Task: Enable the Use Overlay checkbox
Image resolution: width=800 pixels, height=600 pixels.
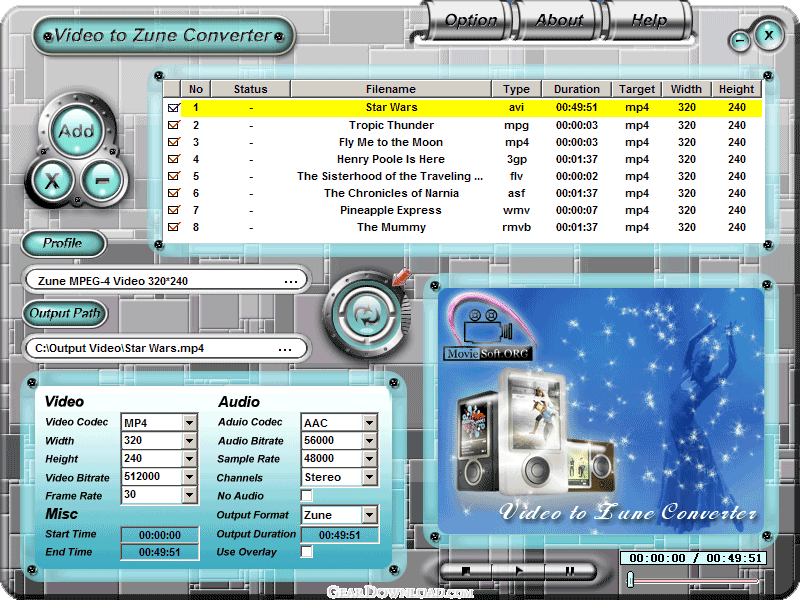Action: 307,552
